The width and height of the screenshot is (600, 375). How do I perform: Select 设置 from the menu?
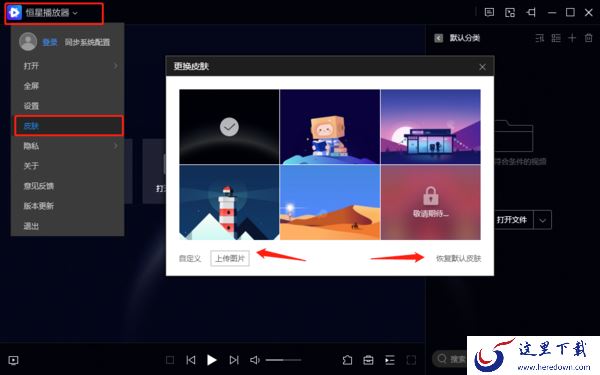point(67,106)
